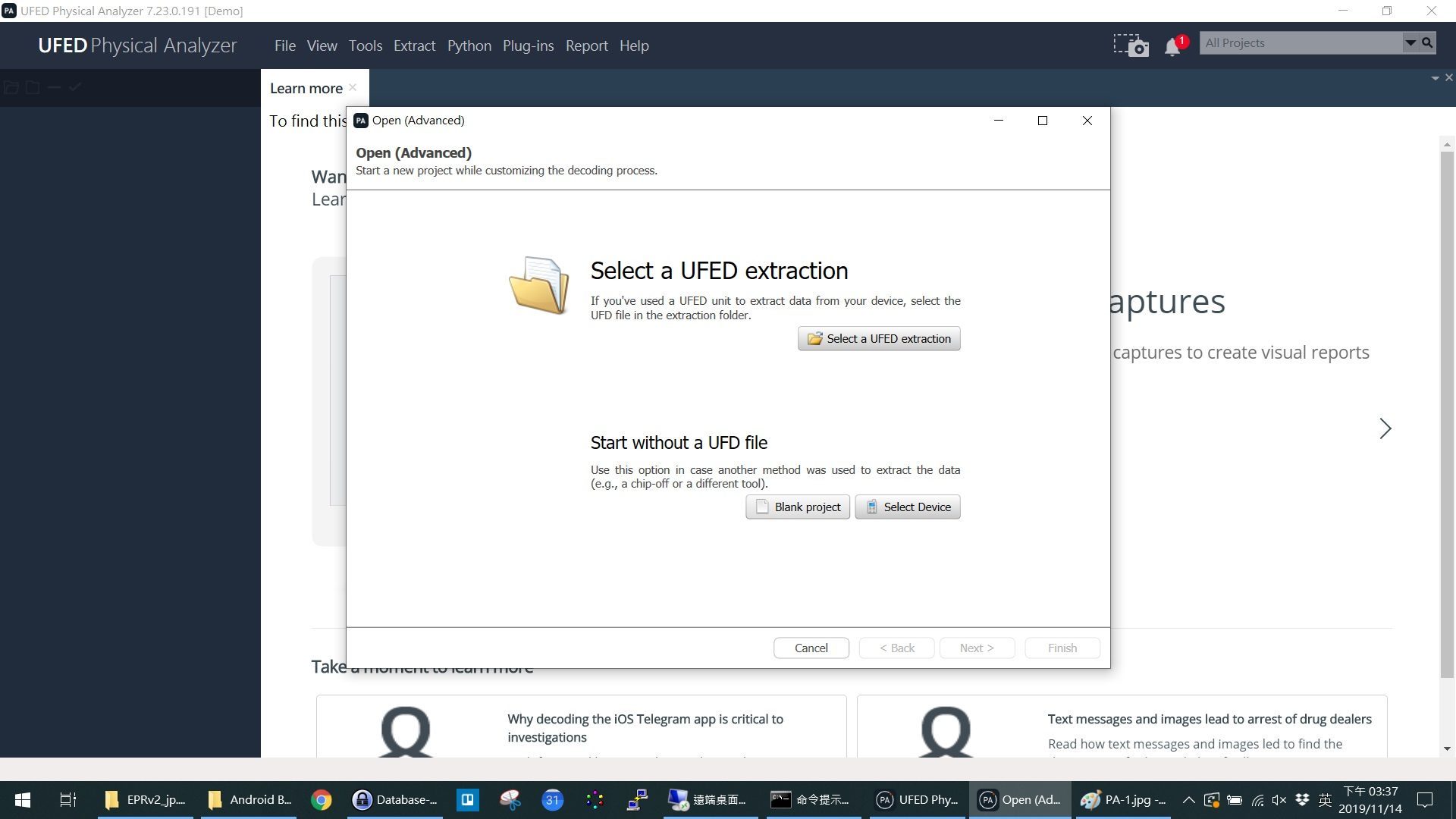
Task: Switch to Command Prompt 命令提示 in taskbar
Action: point(812,800)
